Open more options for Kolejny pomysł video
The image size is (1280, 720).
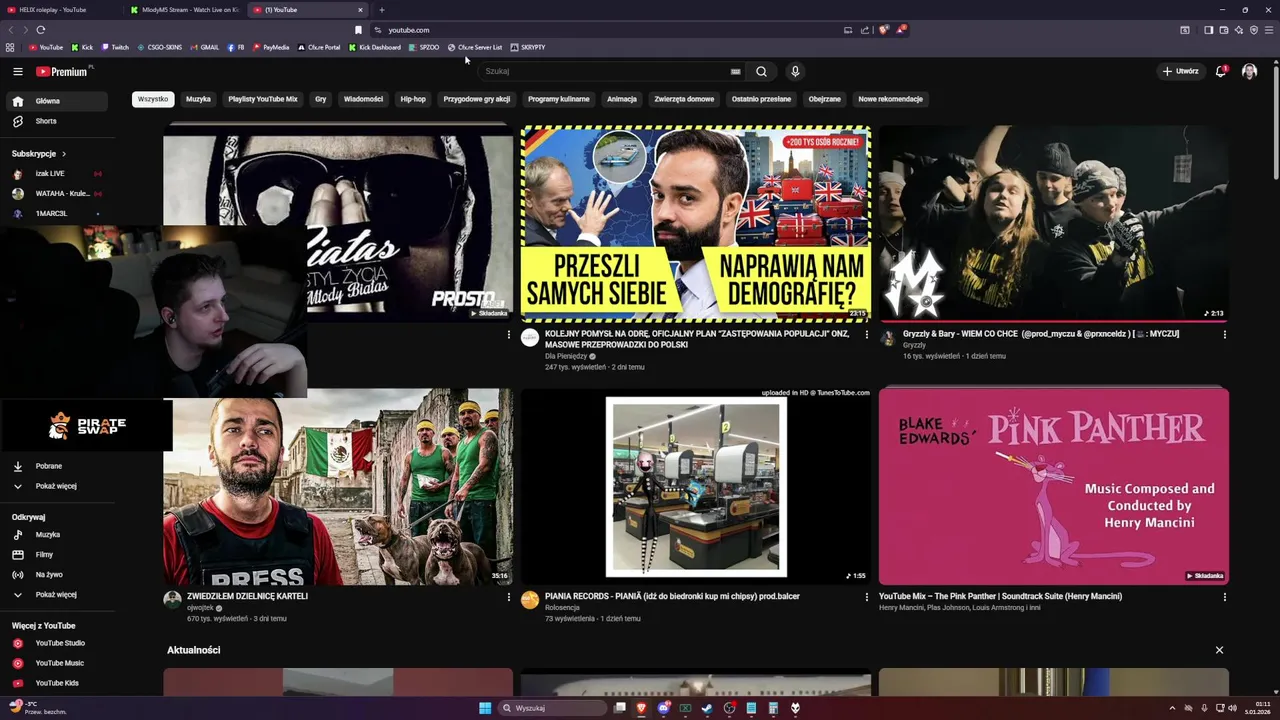(x=867, y=334)
